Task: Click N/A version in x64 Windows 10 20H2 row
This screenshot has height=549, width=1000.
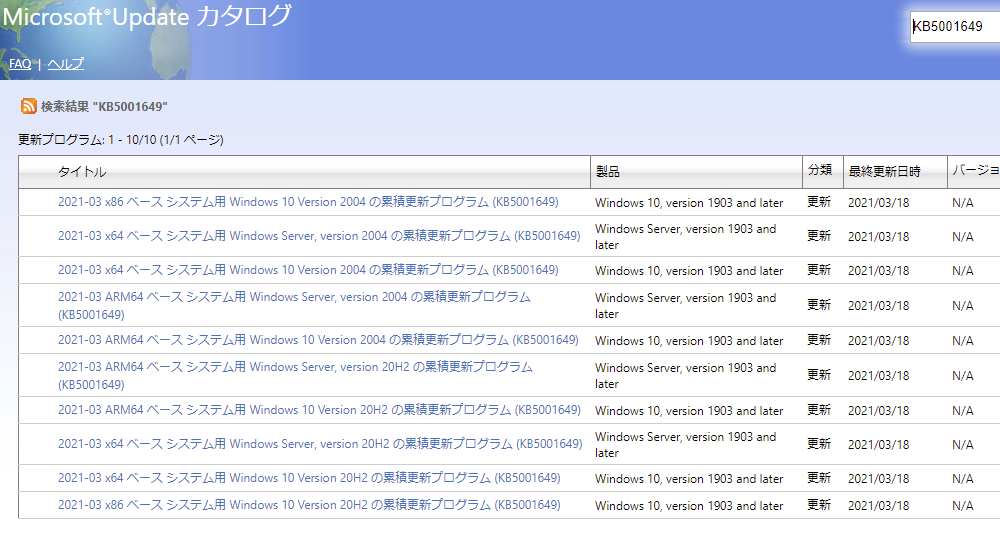Action: [x=962, y=479]
